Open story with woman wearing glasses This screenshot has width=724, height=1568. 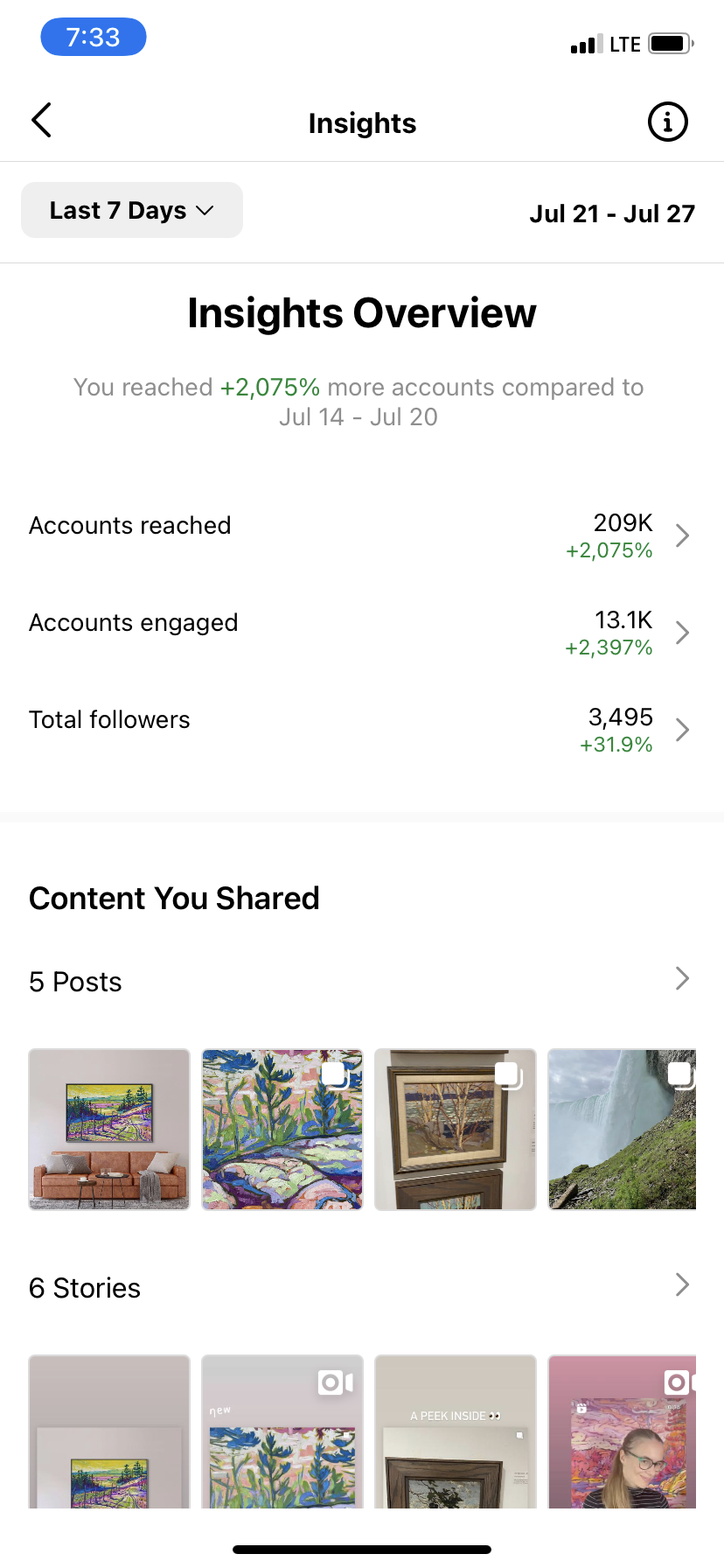pos(622,1431)
